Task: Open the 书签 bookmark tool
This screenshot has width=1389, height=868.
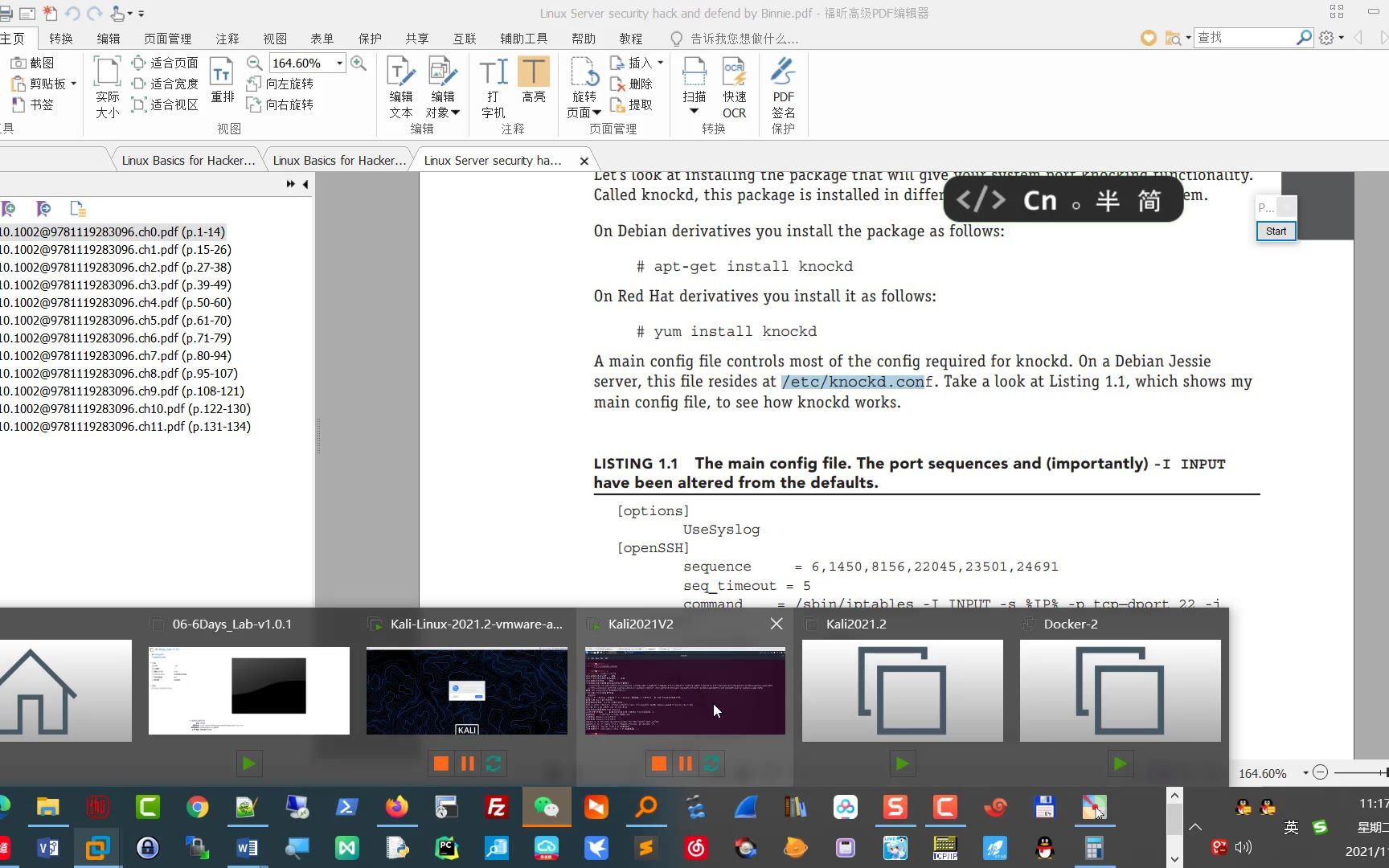Action: 32,104
